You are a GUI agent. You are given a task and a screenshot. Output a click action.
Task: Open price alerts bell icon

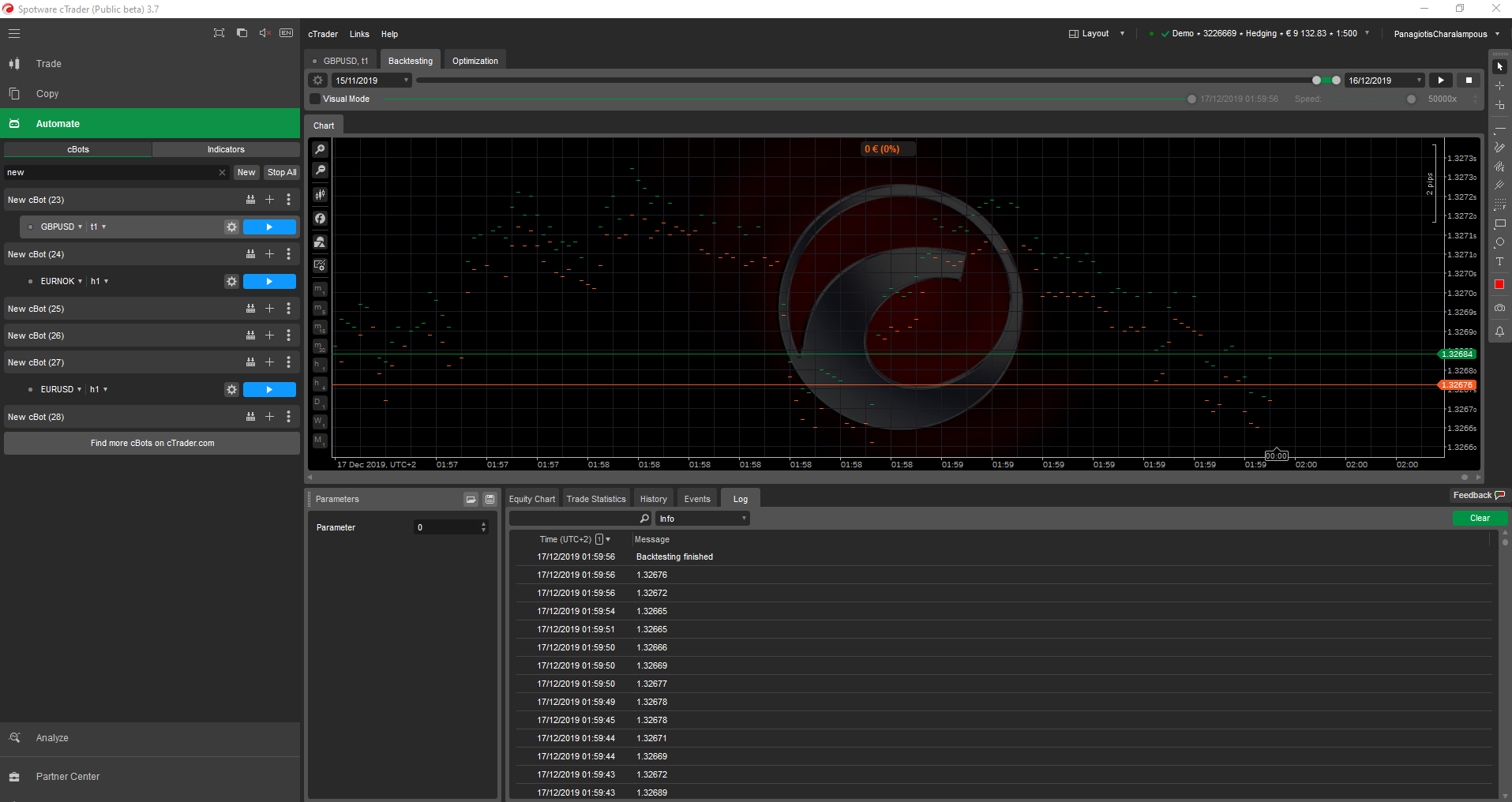[1499, 332]
